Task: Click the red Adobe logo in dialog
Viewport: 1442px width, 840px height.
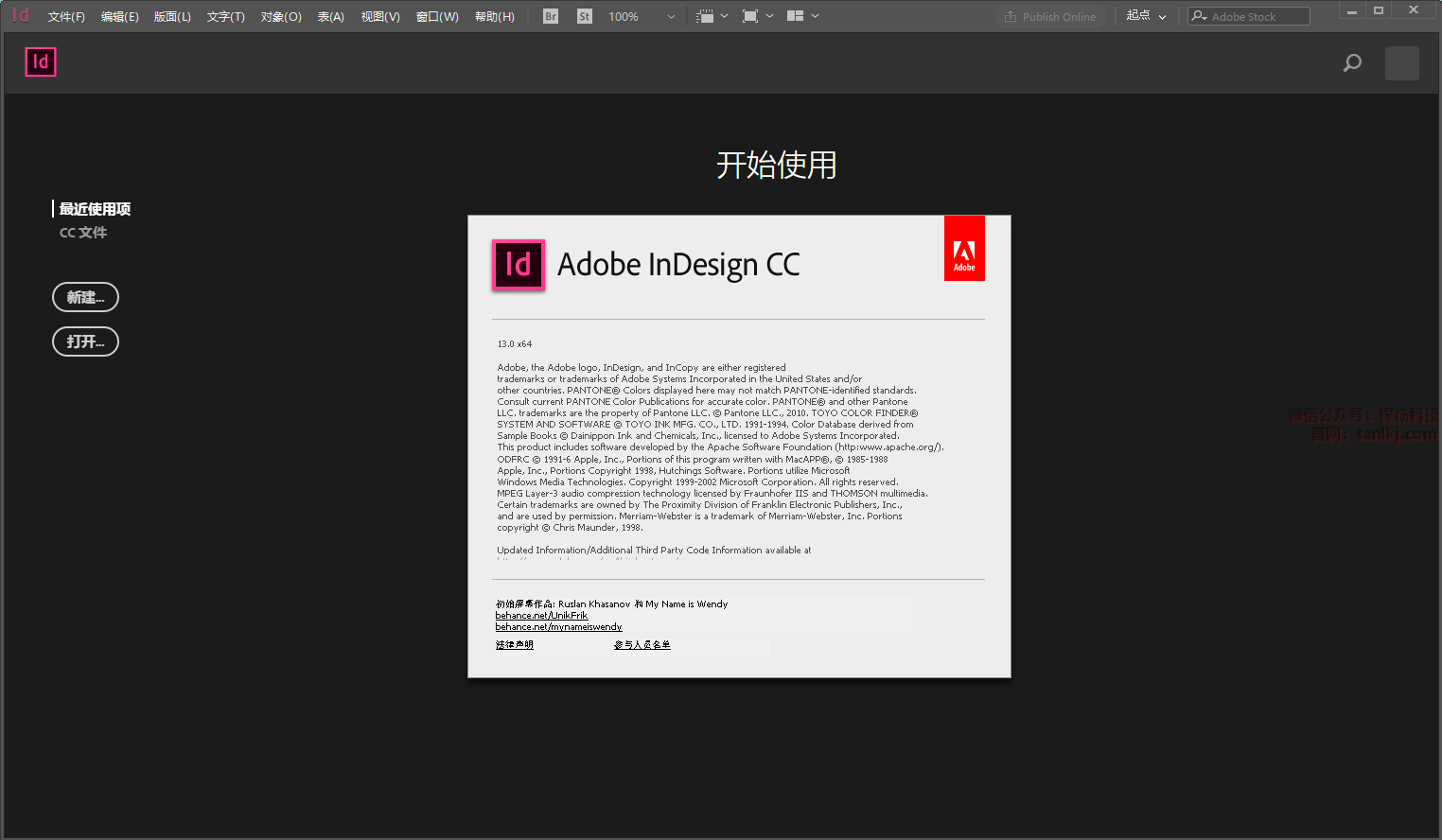Action: point(964,249)
